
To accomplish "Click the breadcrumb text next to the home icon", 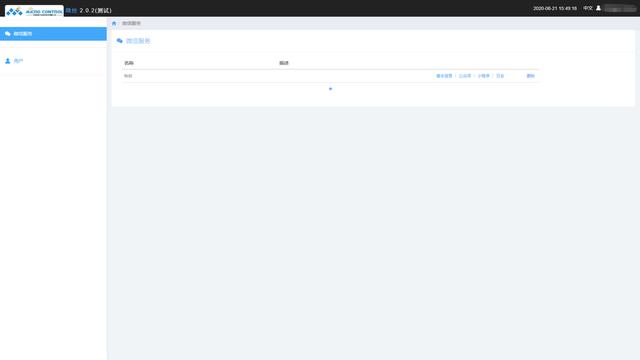I will tap(131, 23).
